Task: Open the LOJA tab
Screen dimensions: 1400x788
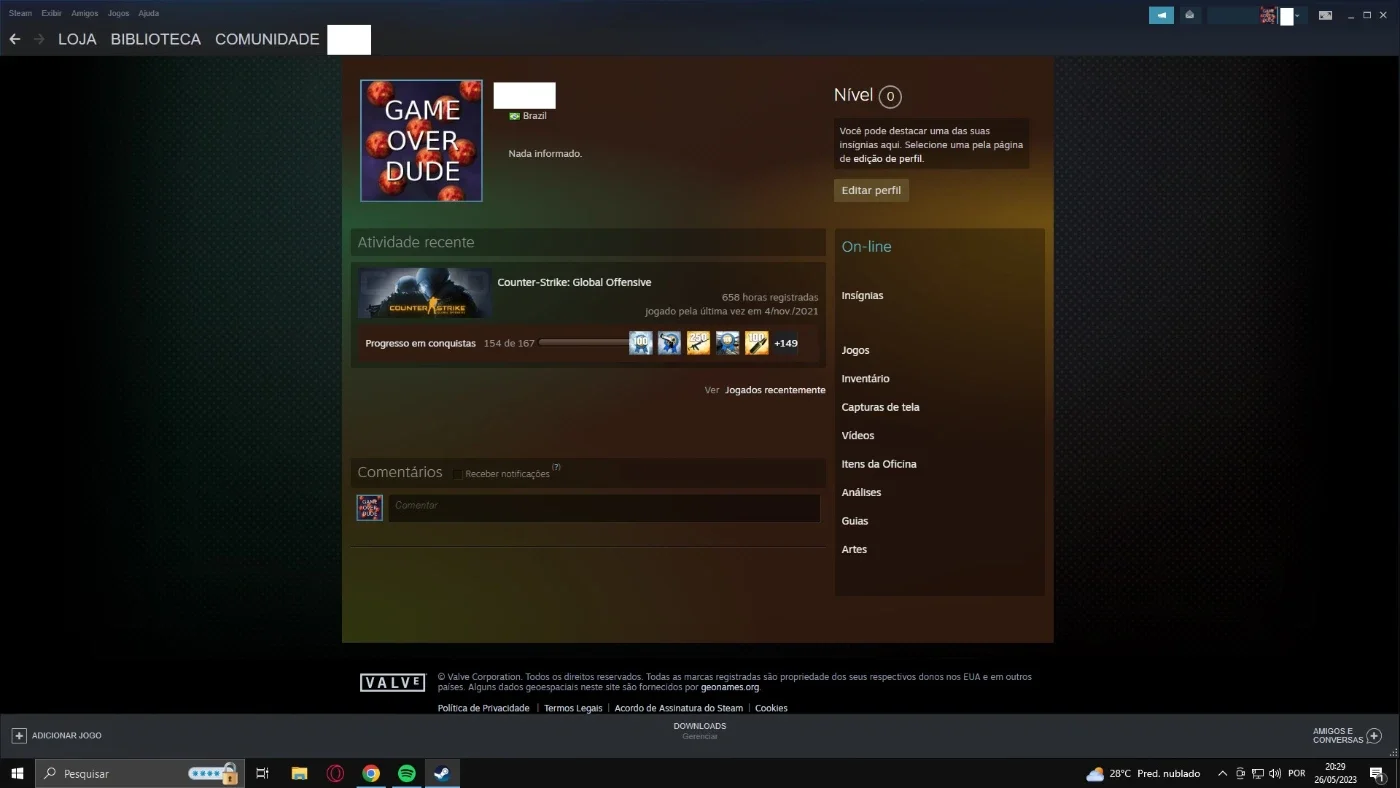Action: point(77,40)
